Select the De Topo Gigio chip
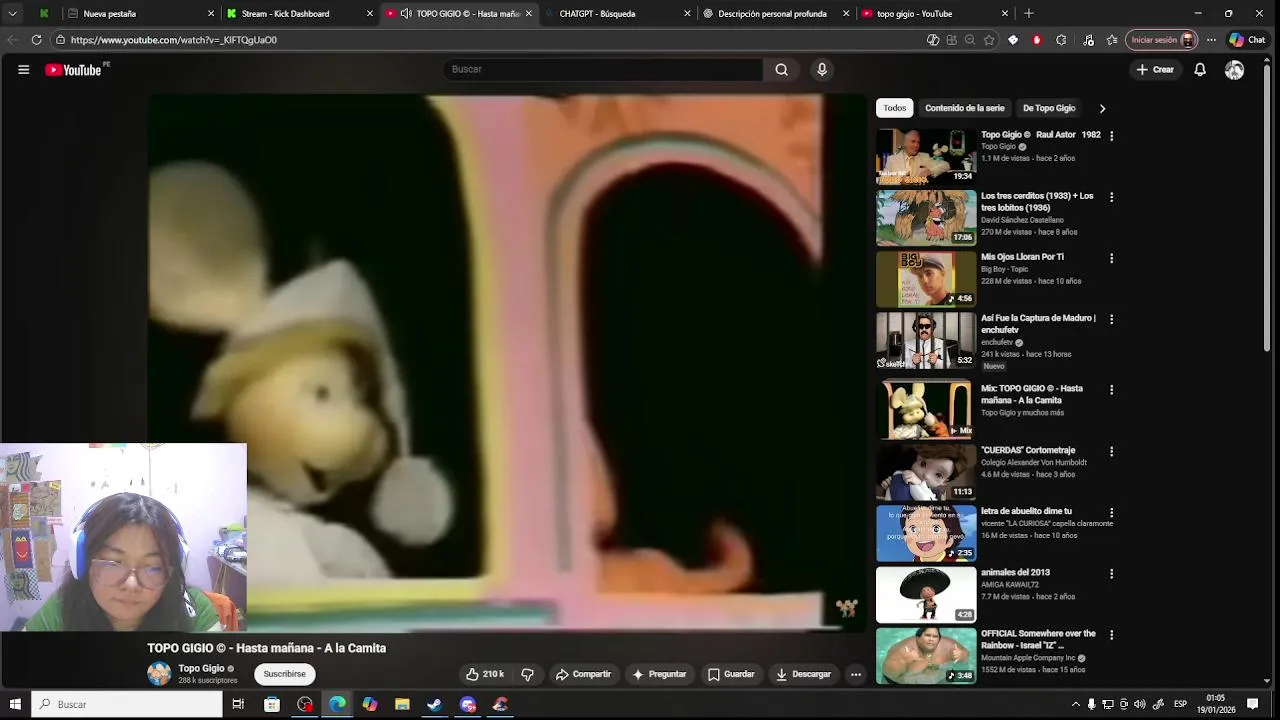Image resolution: width=1280 pixels, height=720 pixels. click(1049, 108)
